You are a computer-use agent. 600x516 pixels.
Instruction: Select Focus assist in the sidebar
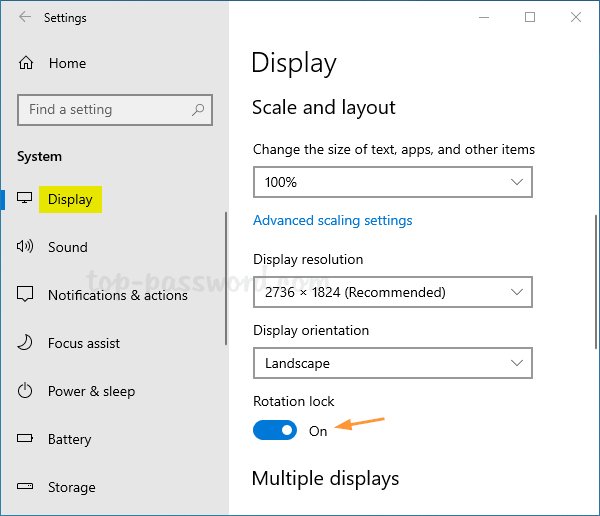[84, 343]
